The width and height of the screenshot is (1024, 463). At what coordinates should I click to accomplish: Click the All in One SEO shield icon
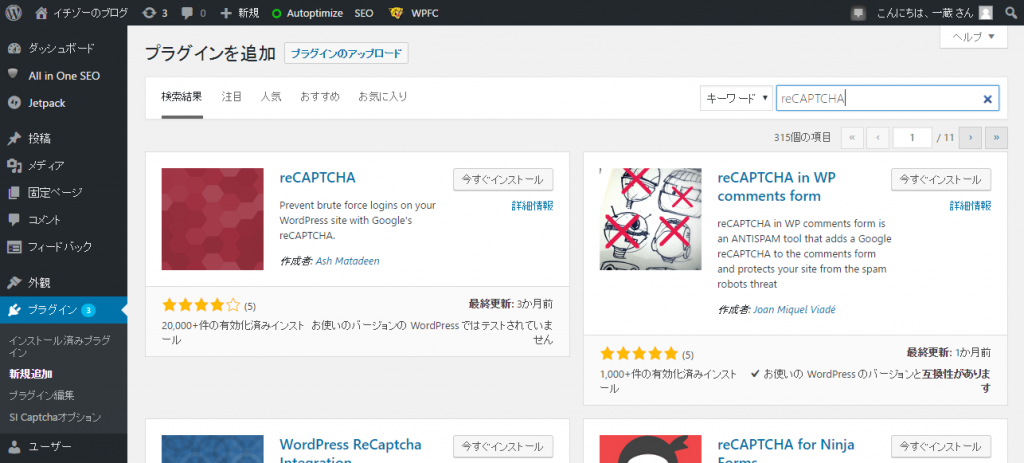click(x=14, y=75)
